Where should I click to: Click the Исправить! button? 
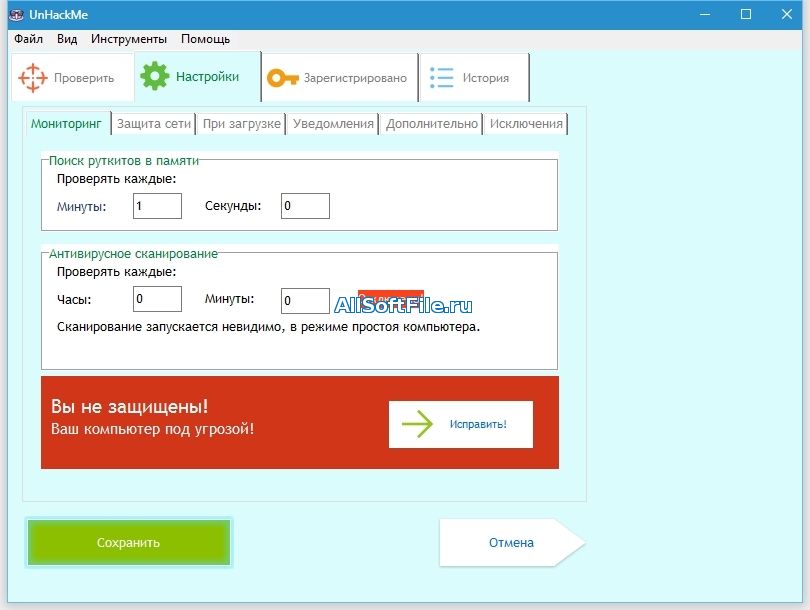coord(461,424)
